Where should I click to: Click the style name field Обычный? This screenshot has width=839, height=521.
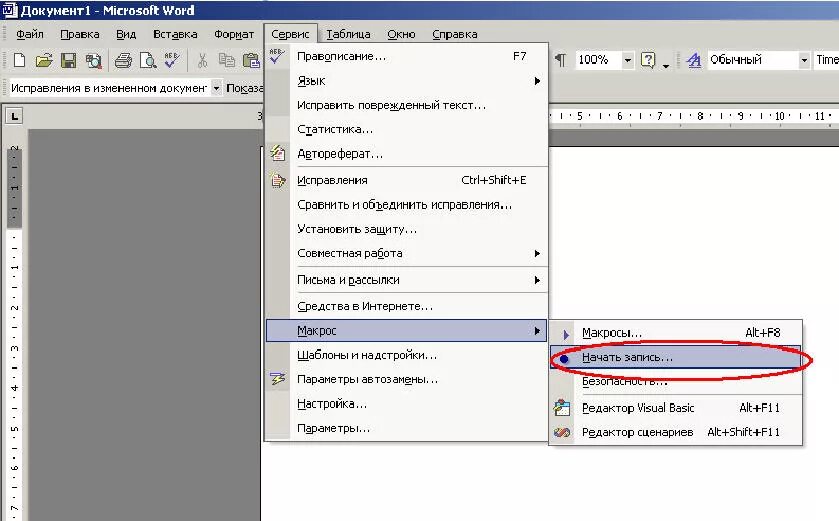tap(752, 60)
